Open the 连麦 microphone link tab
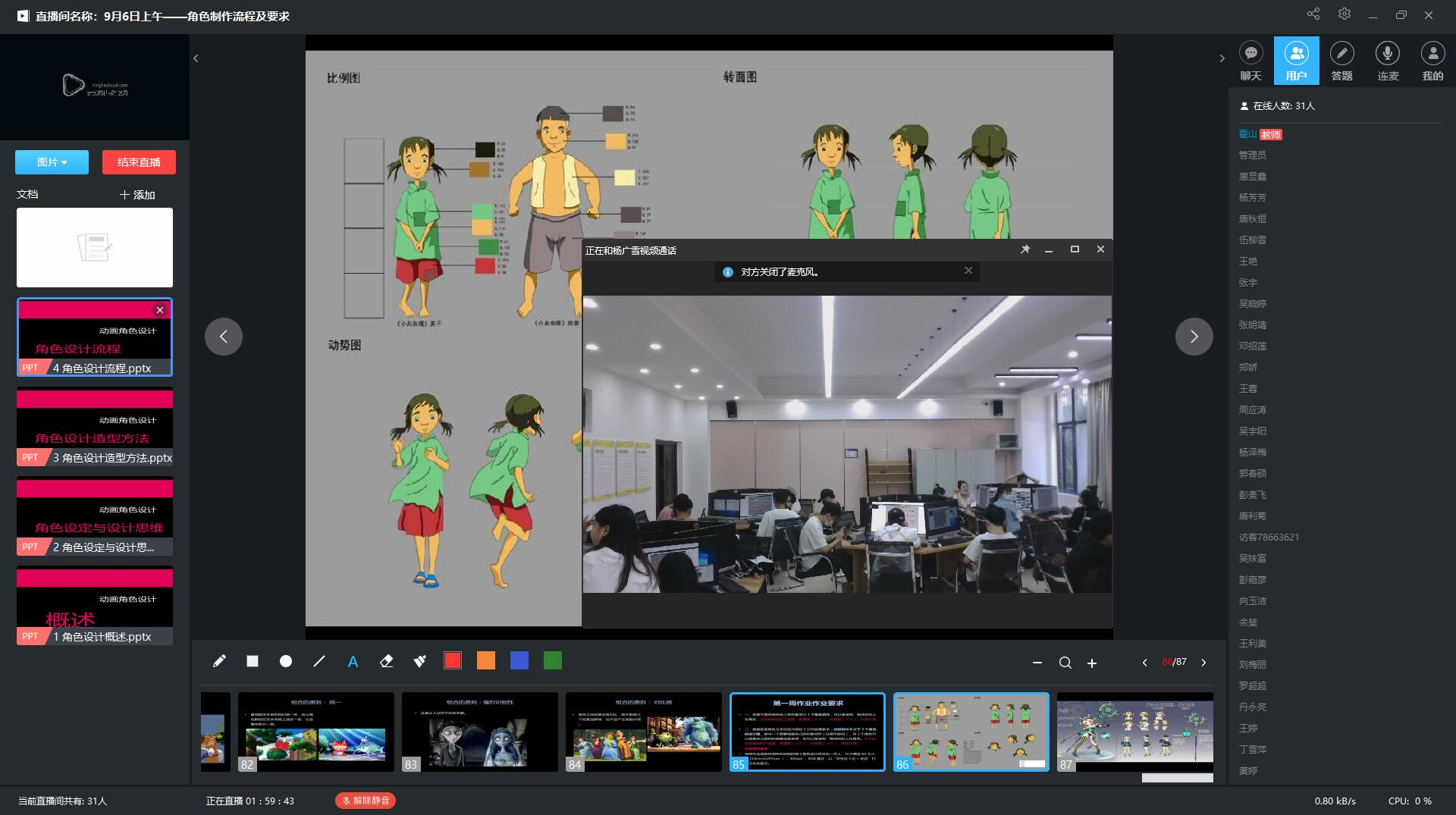 (1388, 61)
